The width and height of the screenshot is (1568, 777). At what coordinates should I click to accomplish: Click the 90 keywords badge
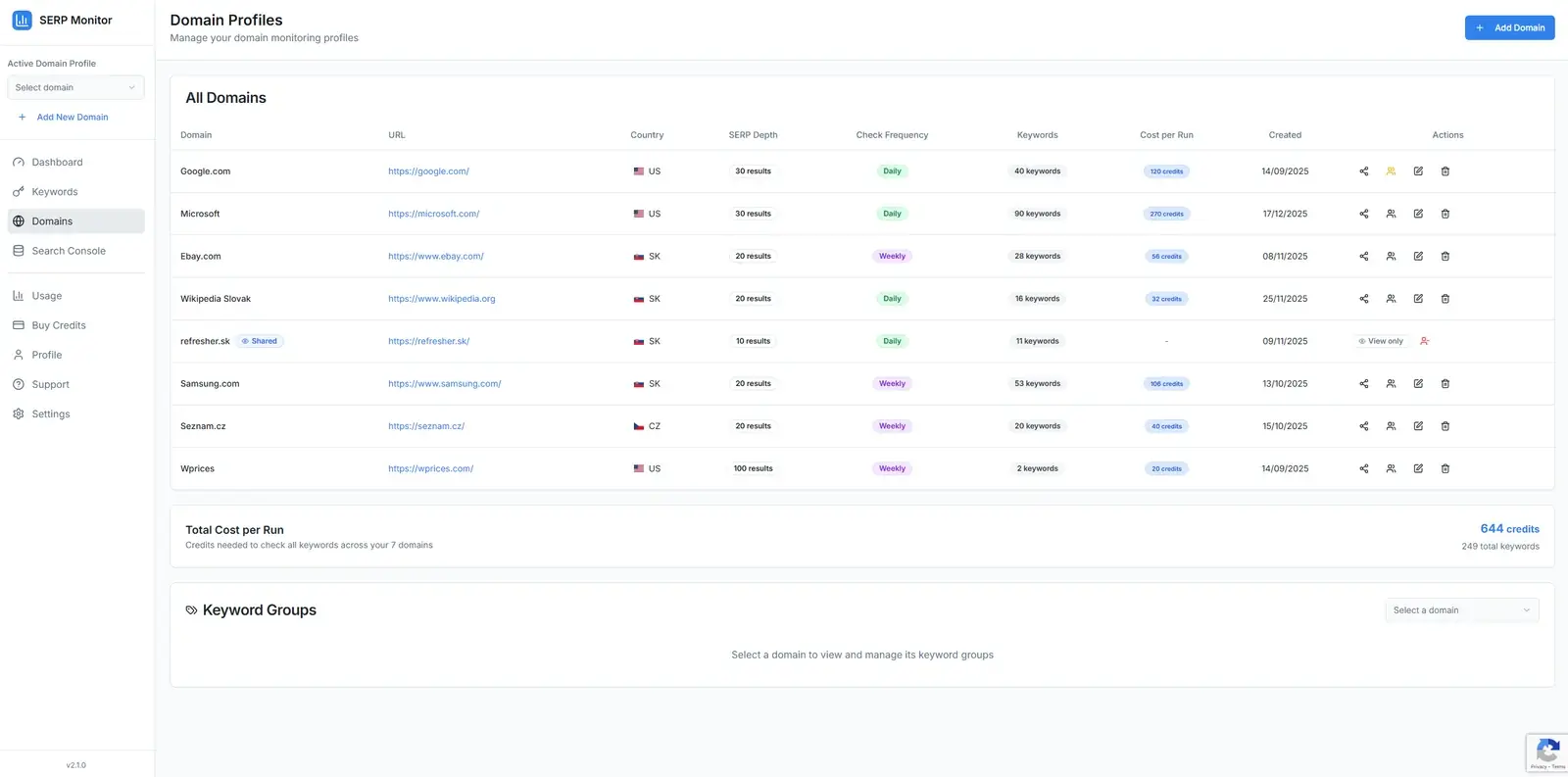point(1037,214)
